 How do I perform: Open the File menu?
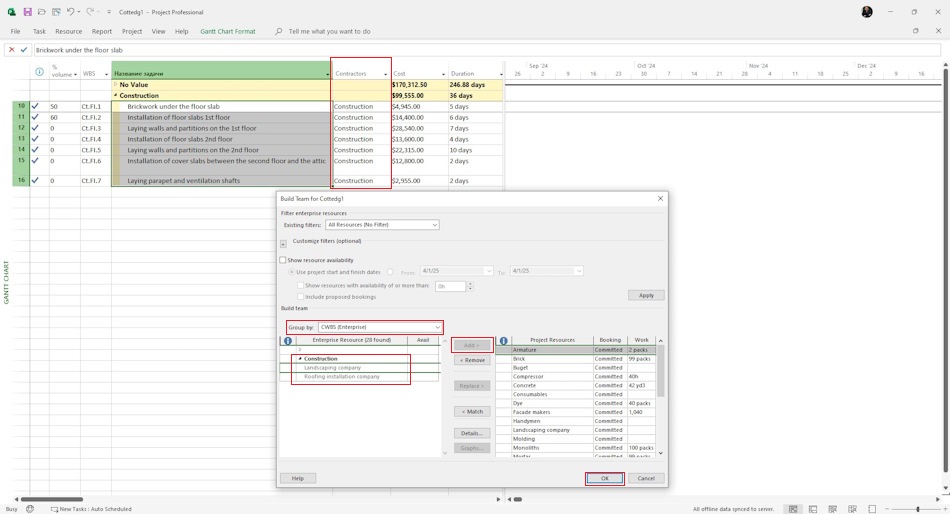[x=15, y=31]
